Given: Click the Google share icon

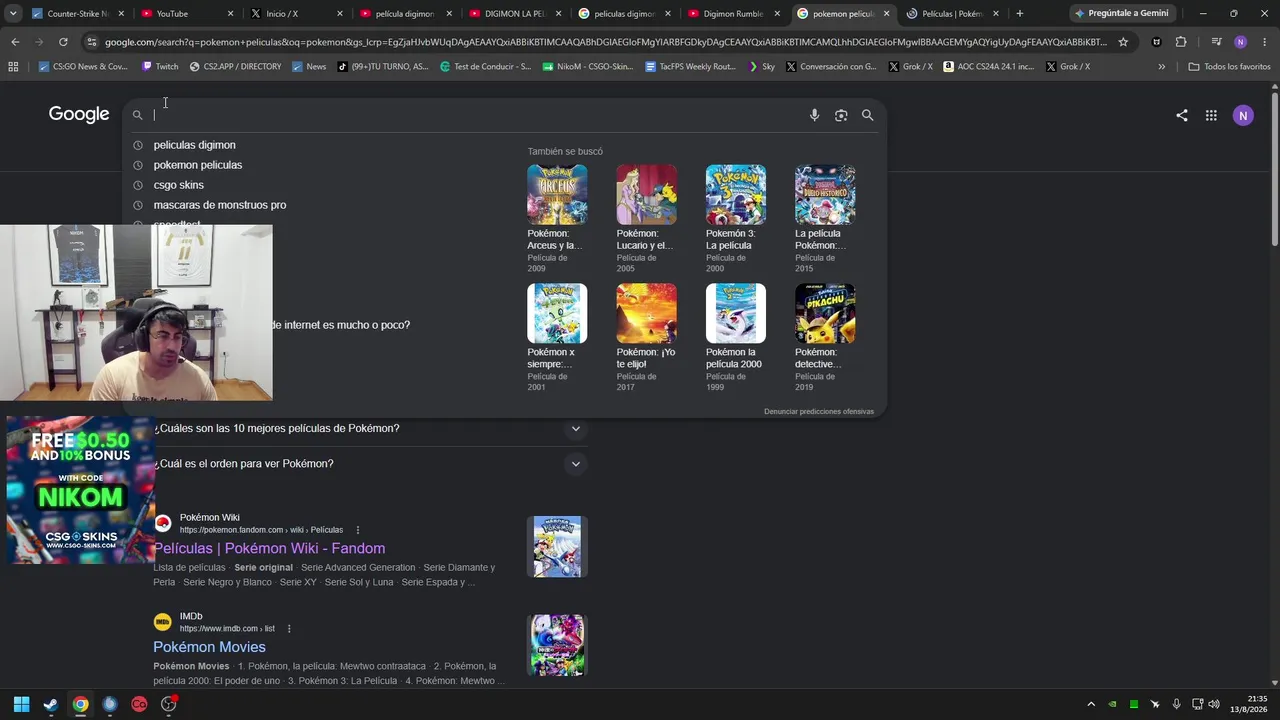Looking at the screenshot, I should click(x=1182, y=115).
